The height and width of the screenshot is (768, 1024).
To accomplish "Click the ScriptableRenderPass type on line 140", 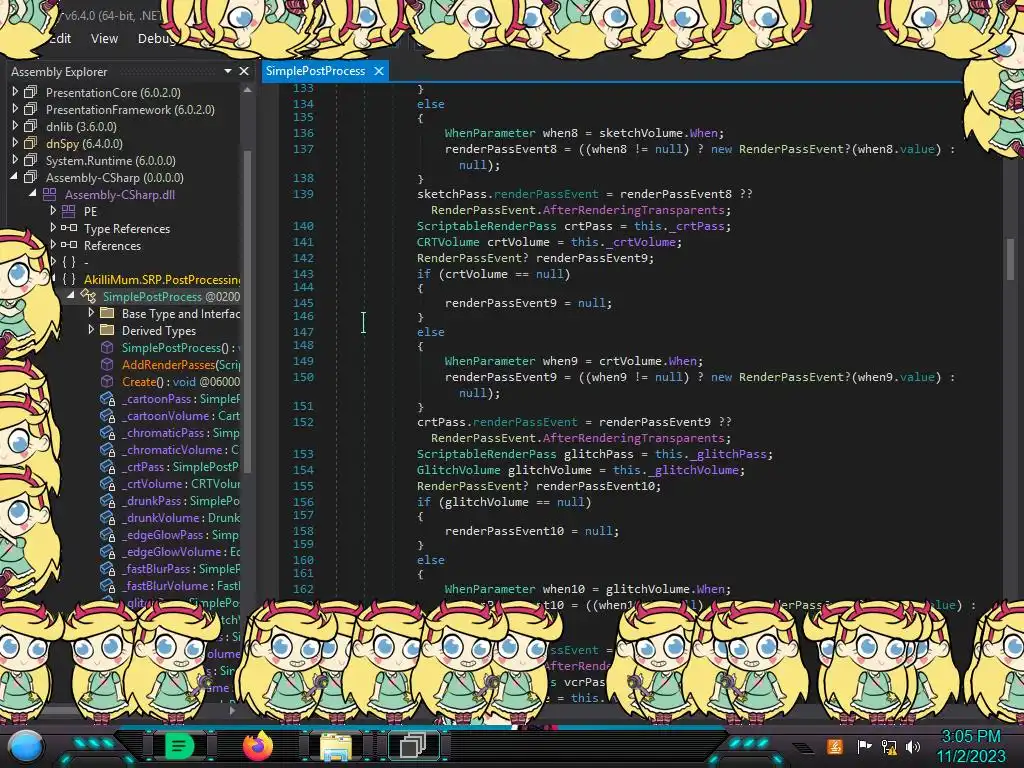I will (487, 226).
